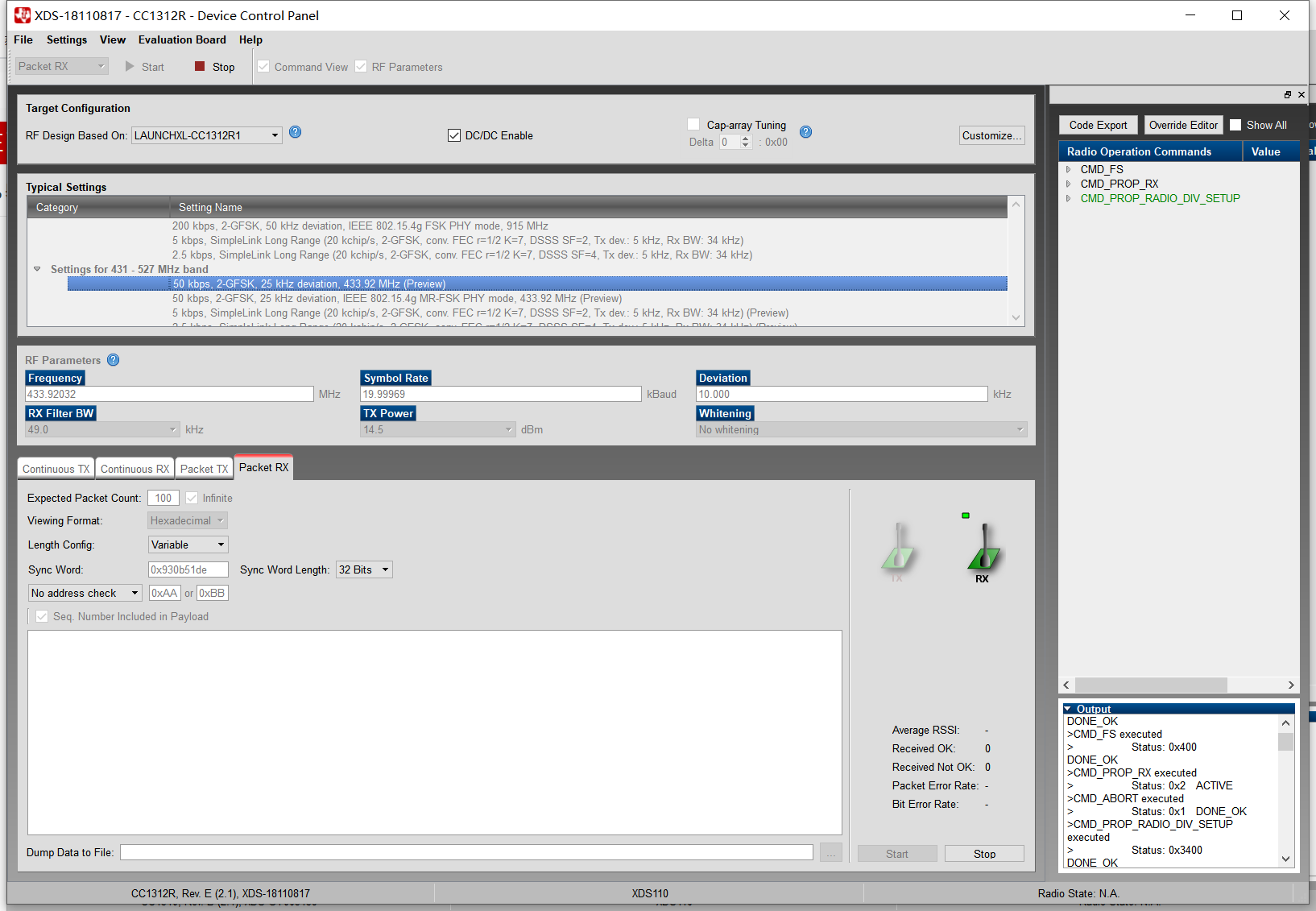This screenshot has height=911, width=1316.
Task: Toggle Seq. Number Included in Payload
Action: [42, 616]
